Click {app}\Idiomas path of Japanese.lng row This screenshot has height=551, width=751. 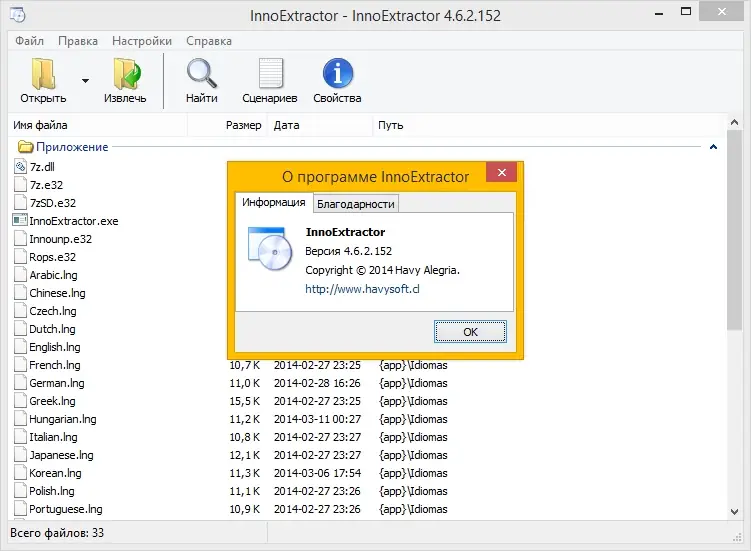(413, 455)
